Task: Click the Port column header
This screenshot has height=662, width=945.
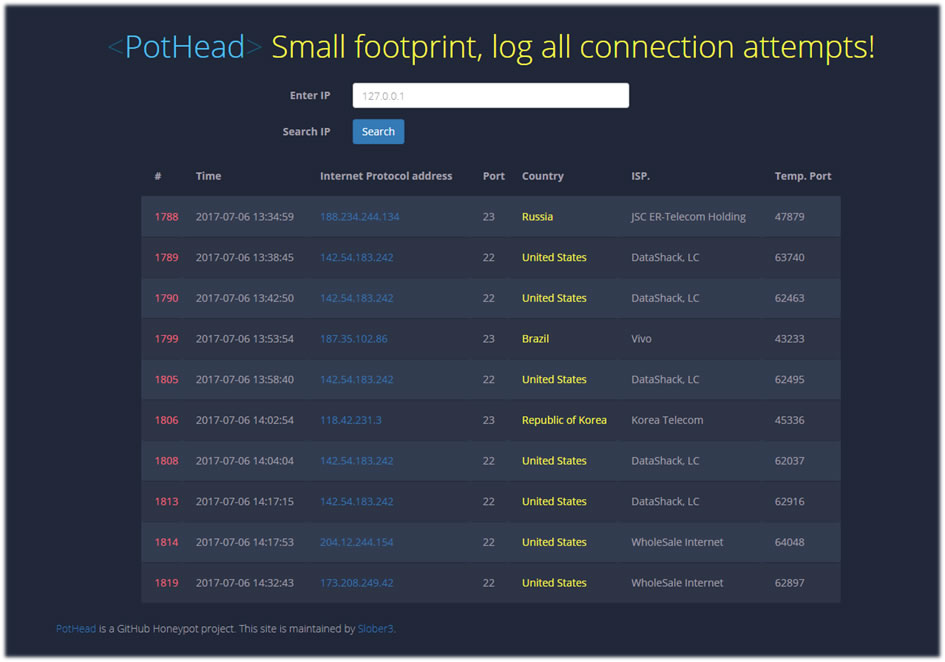Action: tap(494, 176)
